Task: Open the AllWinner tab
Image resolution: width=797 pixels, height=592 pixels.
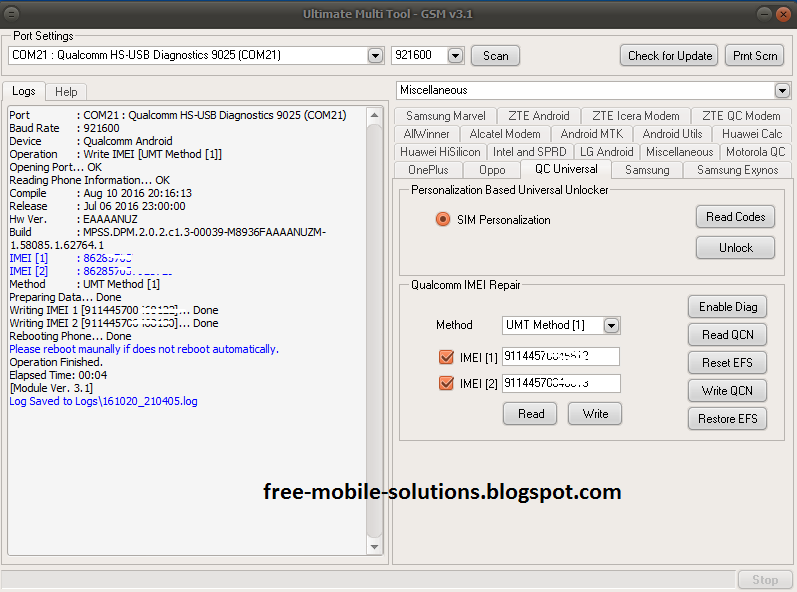Action: pyautogui.click(x=426, y=134)
